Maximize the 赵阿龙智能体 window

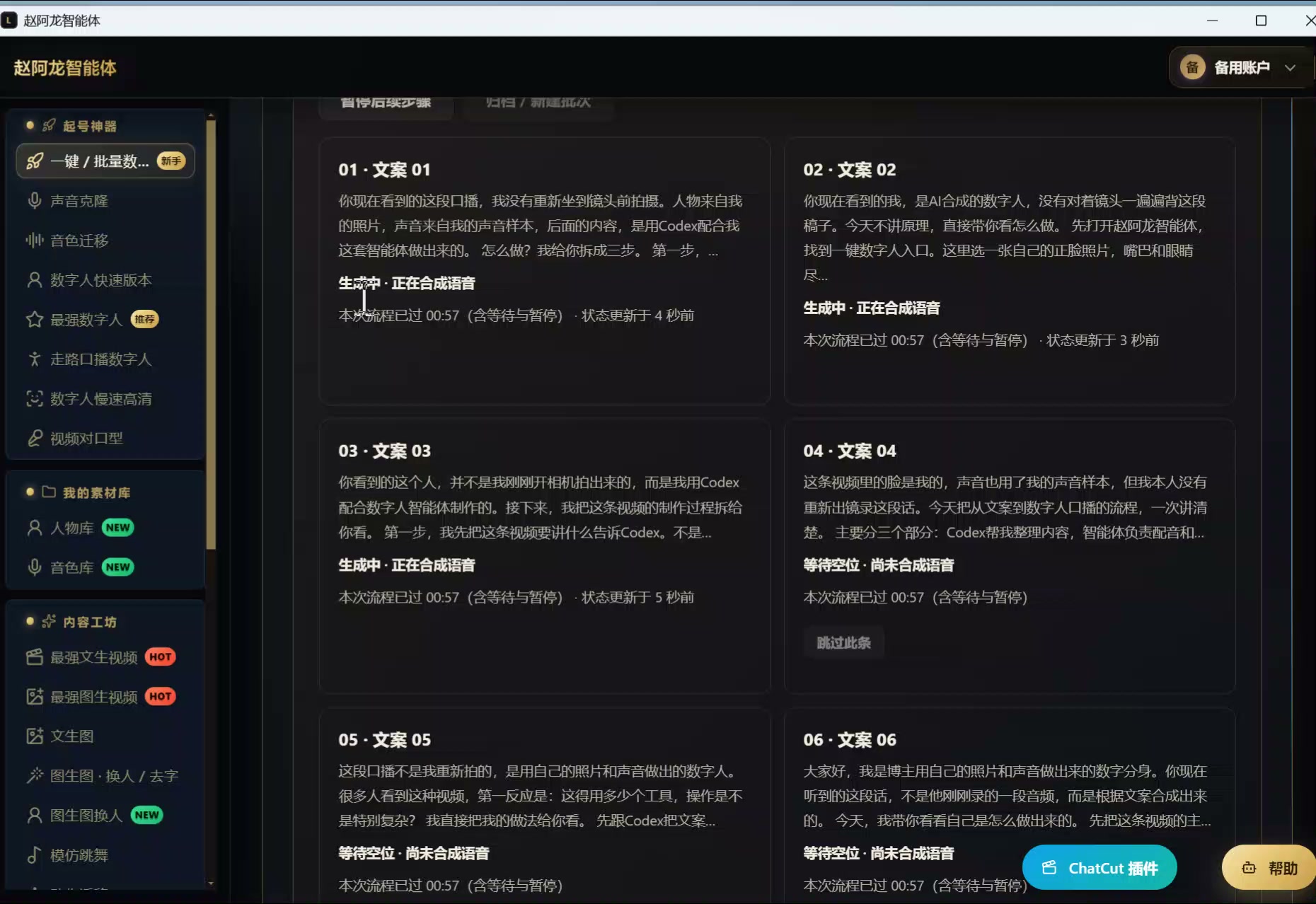click(x=1261, y=21)
